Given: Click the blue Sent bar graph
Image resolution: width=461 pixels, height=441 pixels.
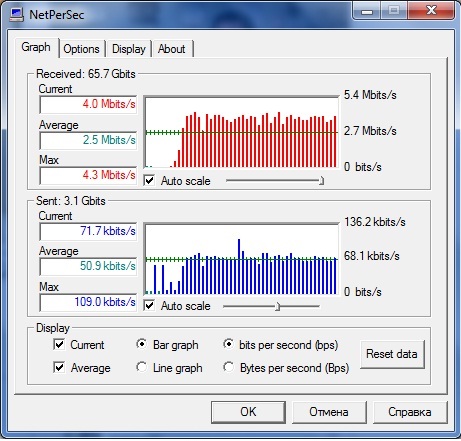Looking at the screenshot, I should tap(242, 259).
